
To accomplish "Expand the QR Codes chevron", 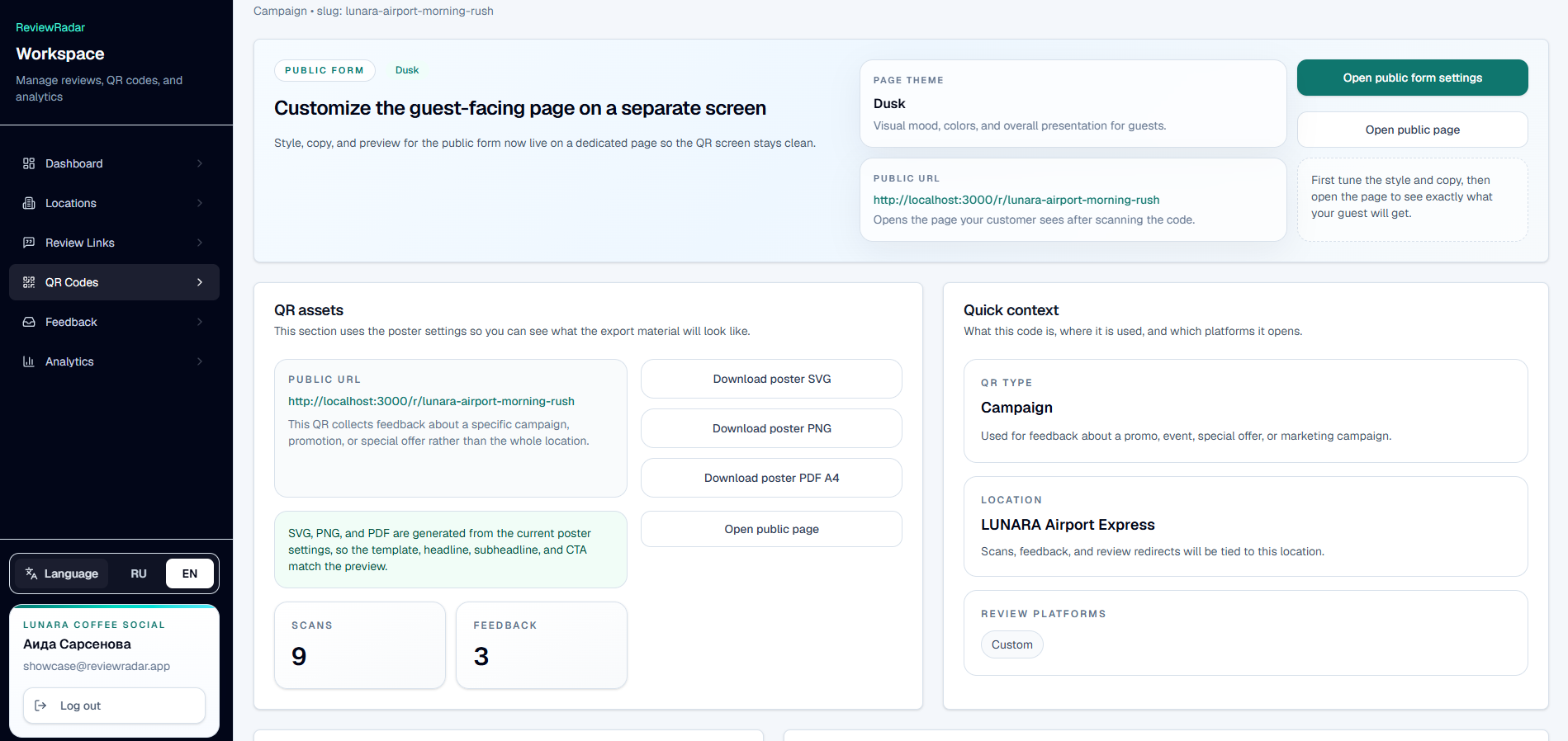I will (x=200, y=282).
